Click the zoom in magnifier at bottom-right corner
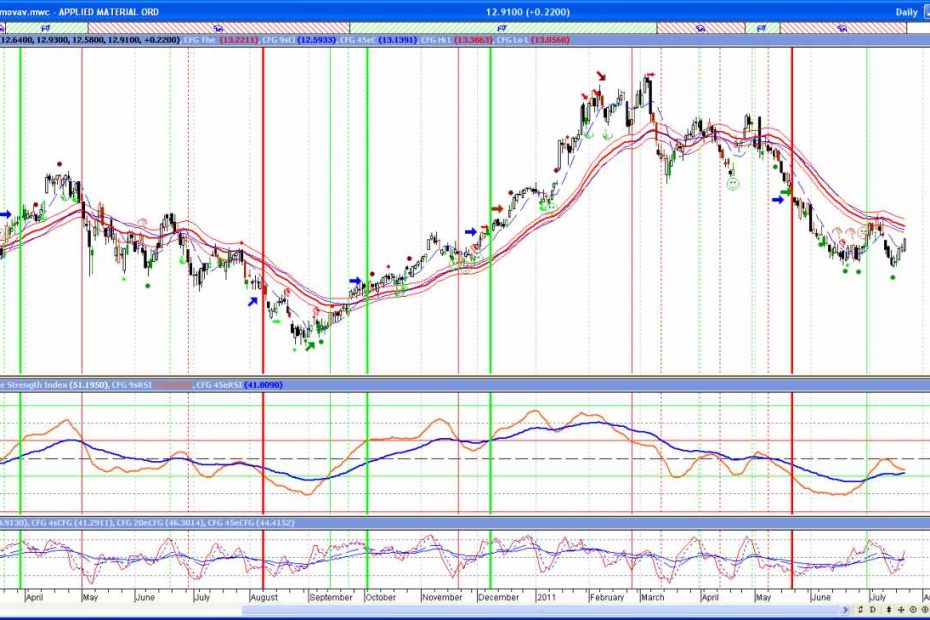The image size is (930, 620). click(x=924, y=608)
